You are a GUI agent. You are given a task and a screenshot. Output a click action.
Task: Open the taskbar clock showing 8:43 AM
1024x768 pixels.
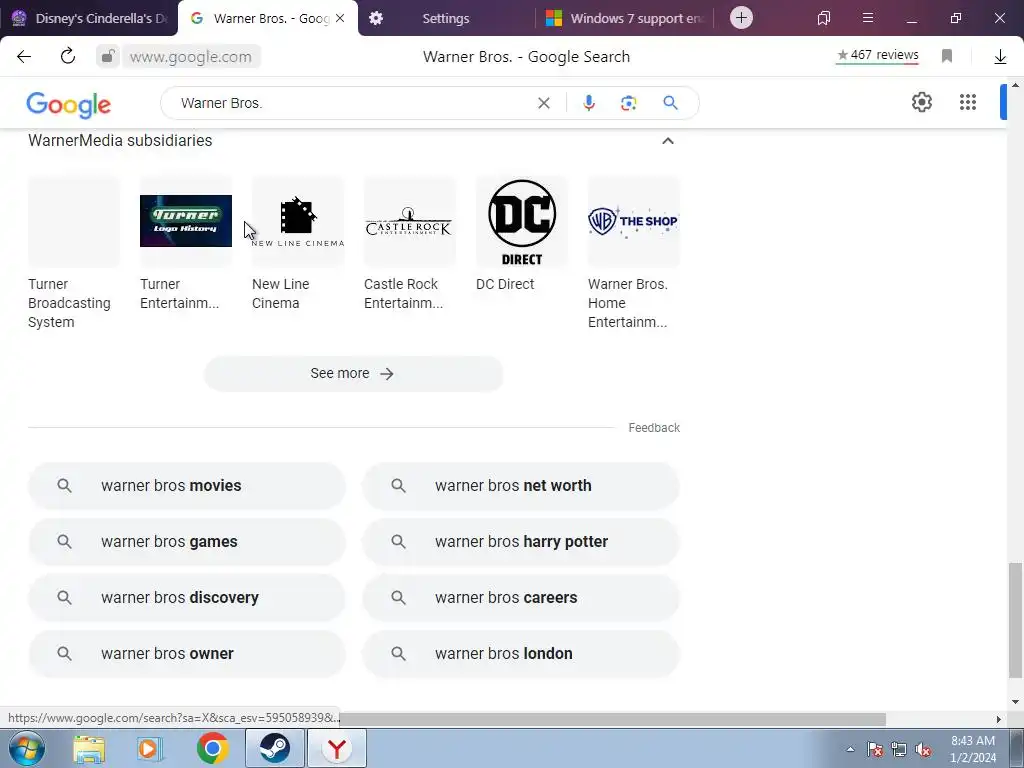point(972,749)
